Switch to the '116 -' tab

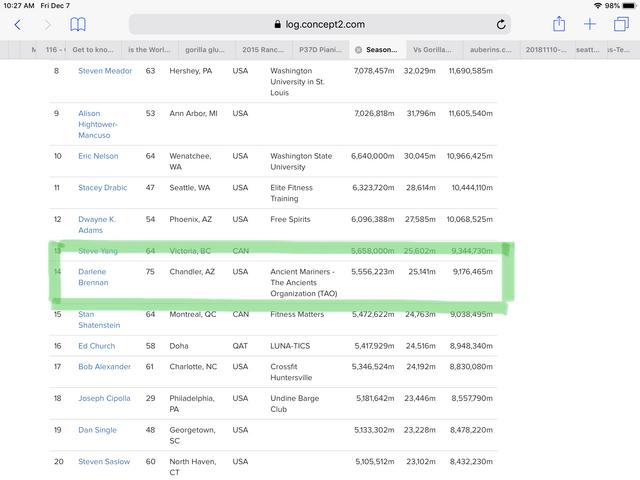click(55, 50)
